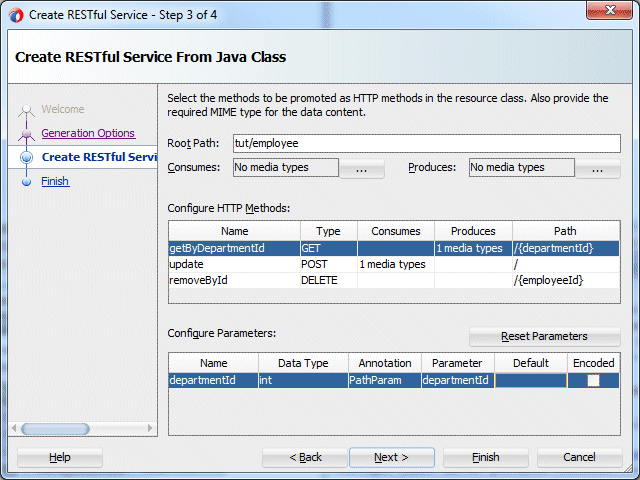
Task: Click the HTTP methods Name column header
Action: (x=234, y=231)
